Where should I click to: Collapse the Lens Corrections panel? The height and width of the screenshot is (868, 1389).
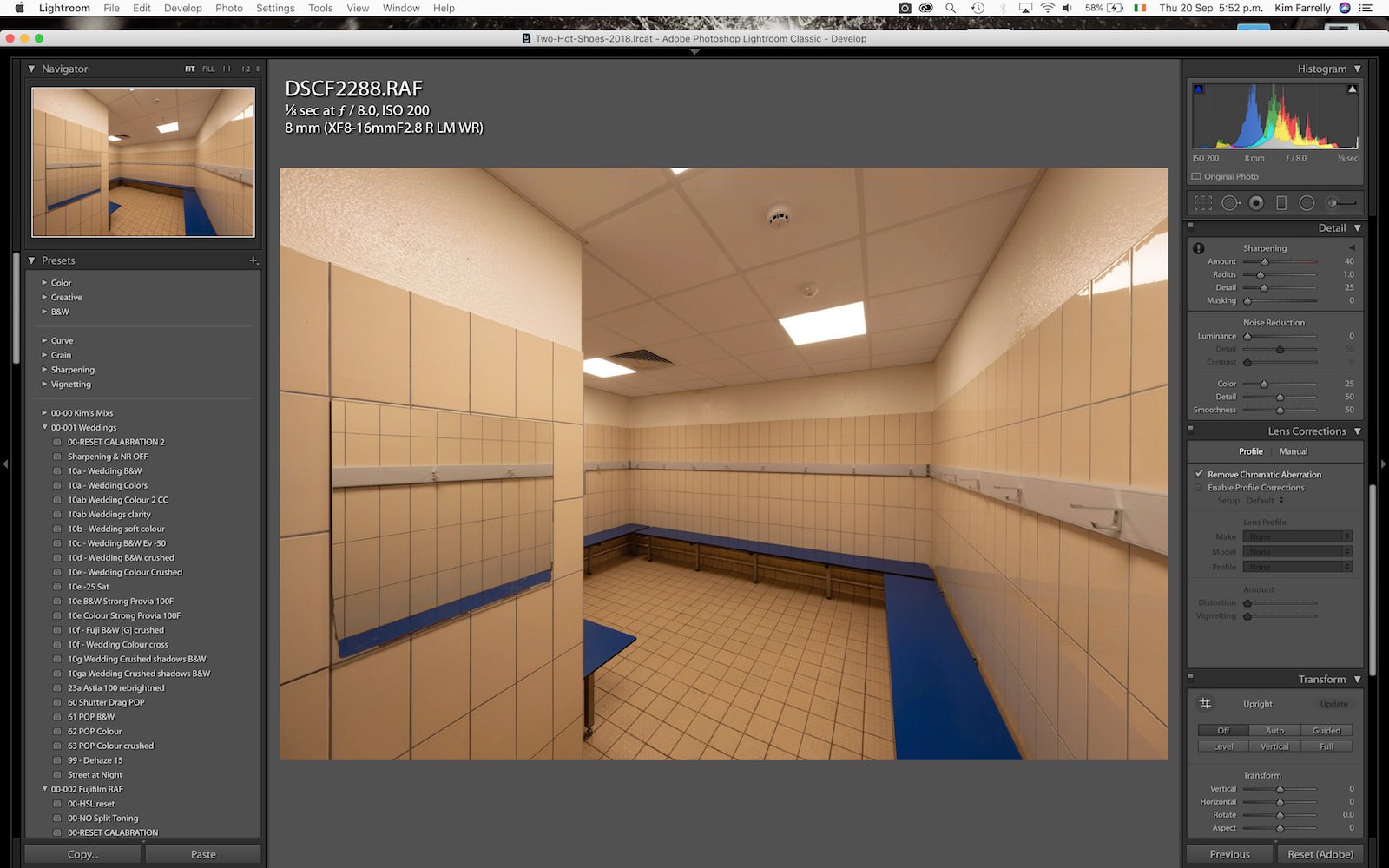coord(1357,431)
